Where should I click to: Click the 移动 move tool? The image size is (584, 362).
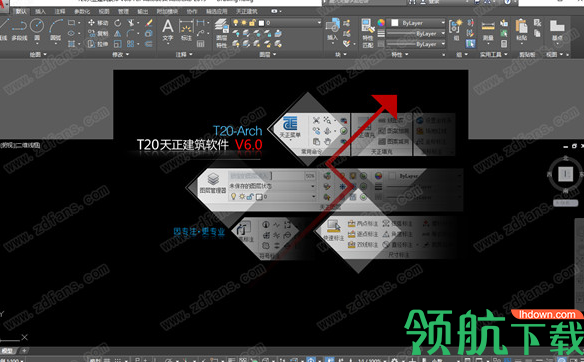98,23
